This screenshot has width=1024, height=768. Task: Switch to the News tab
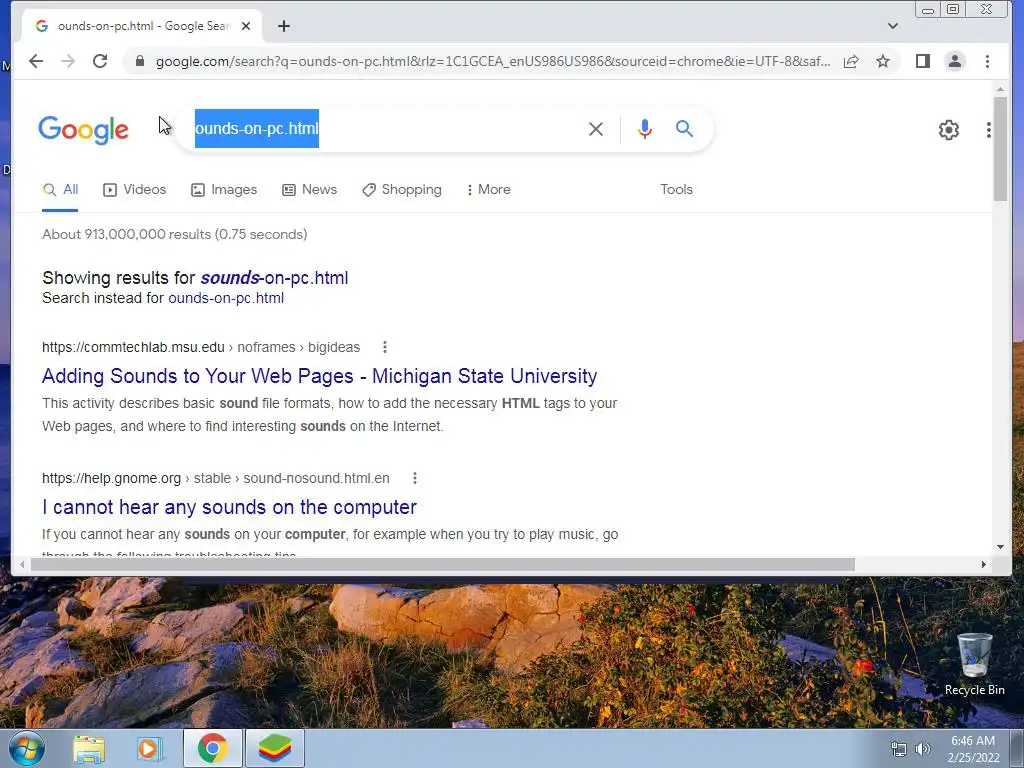310,189
